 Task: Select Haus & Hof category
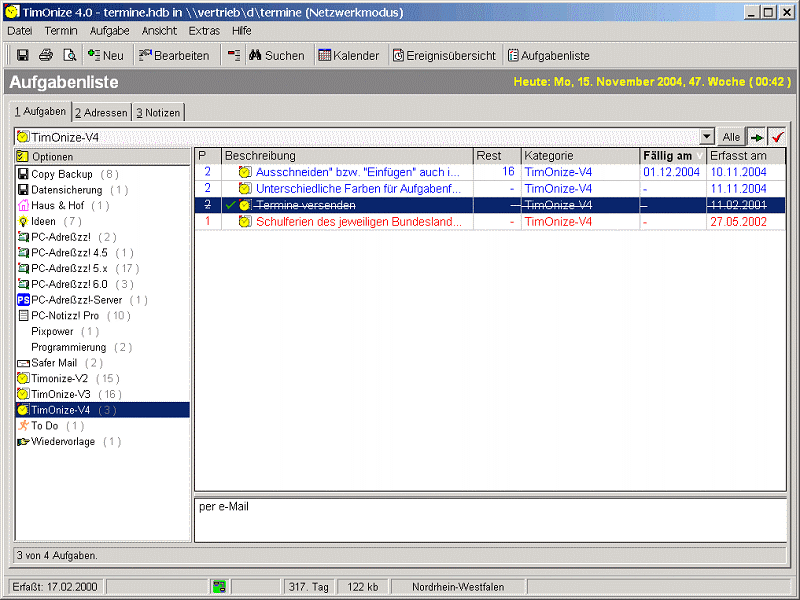click(102, 206)
